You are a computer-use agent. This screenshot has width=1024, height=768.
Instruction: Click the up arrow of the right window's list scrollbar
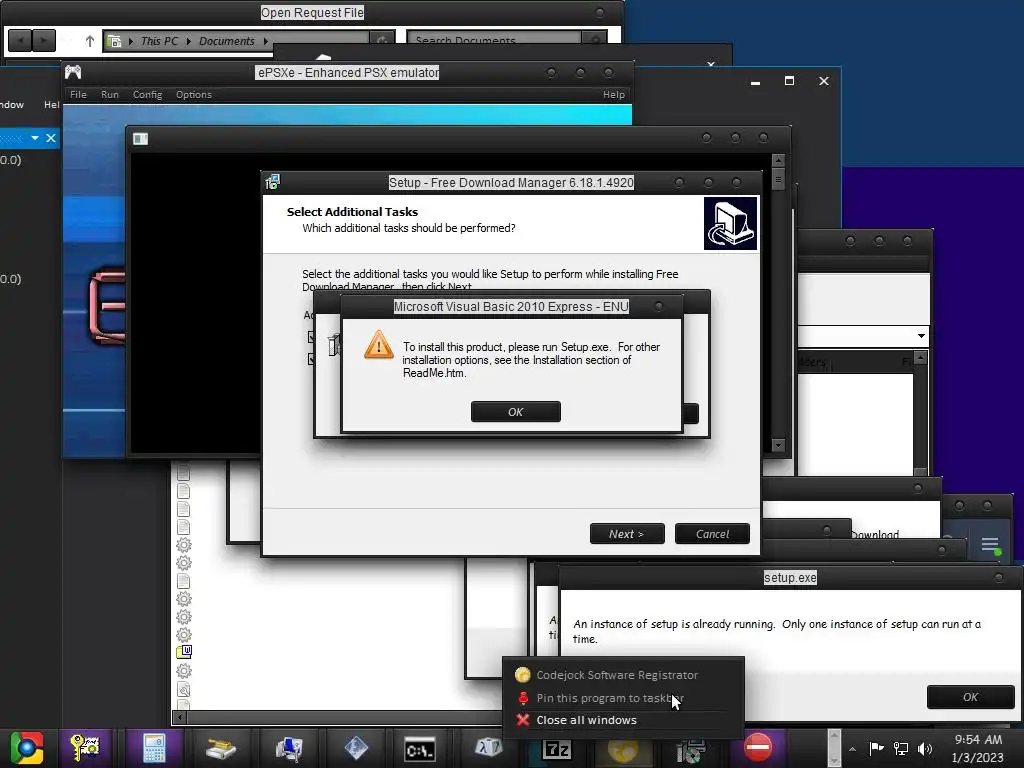click(920, 358)
